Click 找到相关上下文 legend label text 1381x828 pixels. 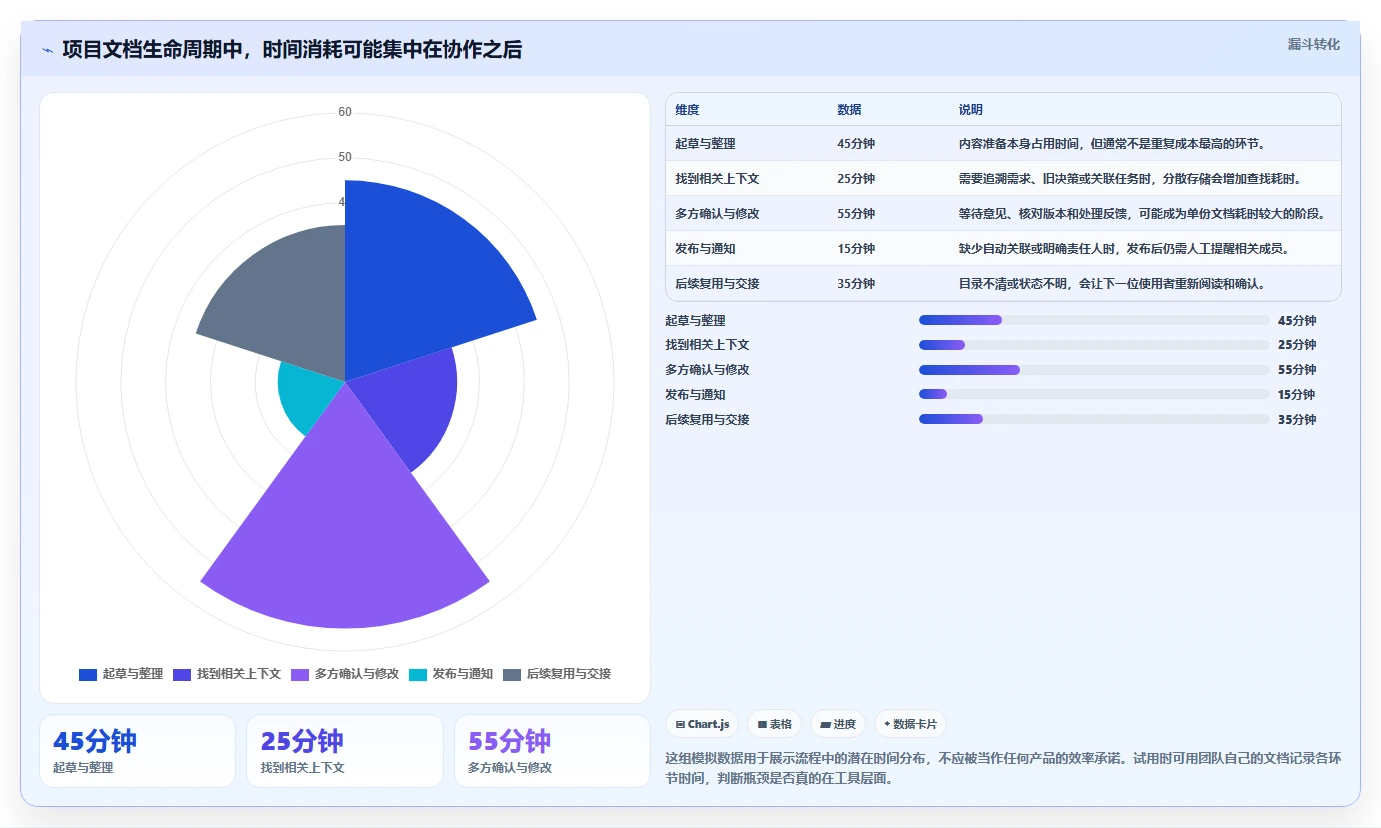click(239, 674)
